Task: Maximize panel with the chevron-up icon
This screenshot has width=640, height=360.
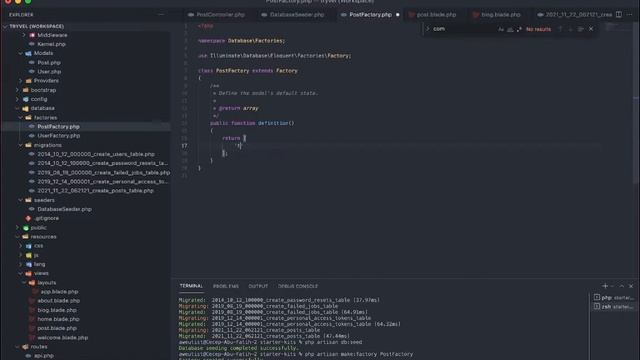Action: pos(621,286)
